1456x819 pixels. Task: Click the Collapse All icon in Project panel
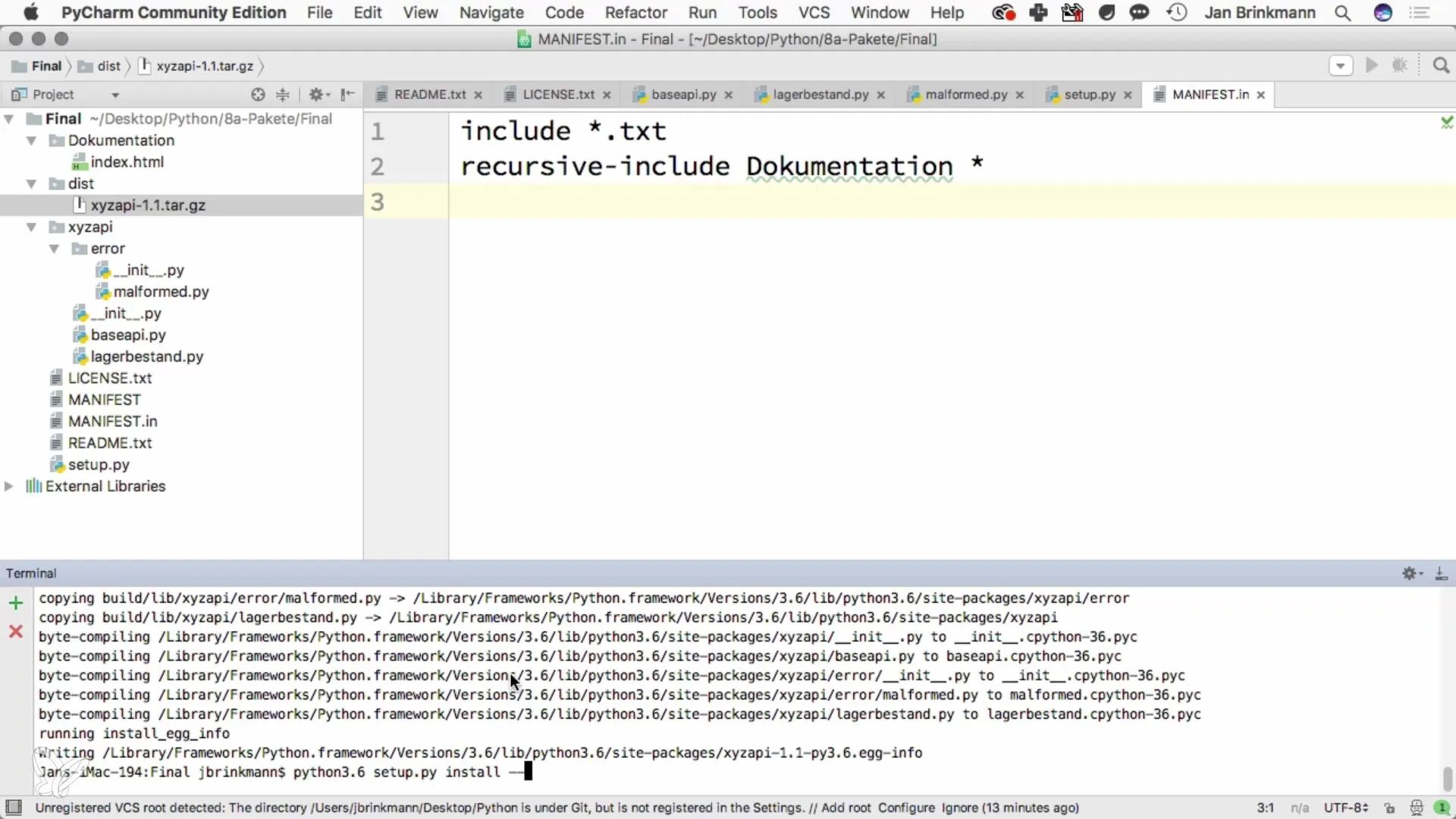point(283,94)
